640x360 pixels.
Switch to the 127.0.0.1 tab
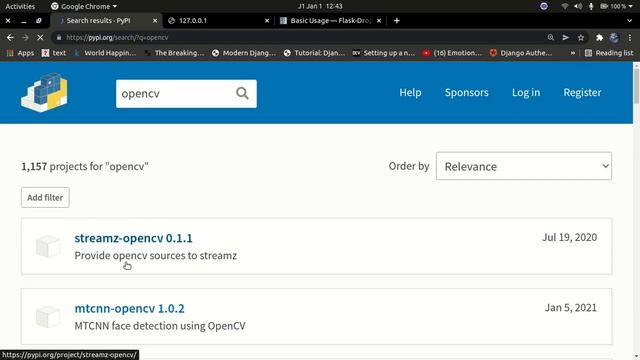219,20
